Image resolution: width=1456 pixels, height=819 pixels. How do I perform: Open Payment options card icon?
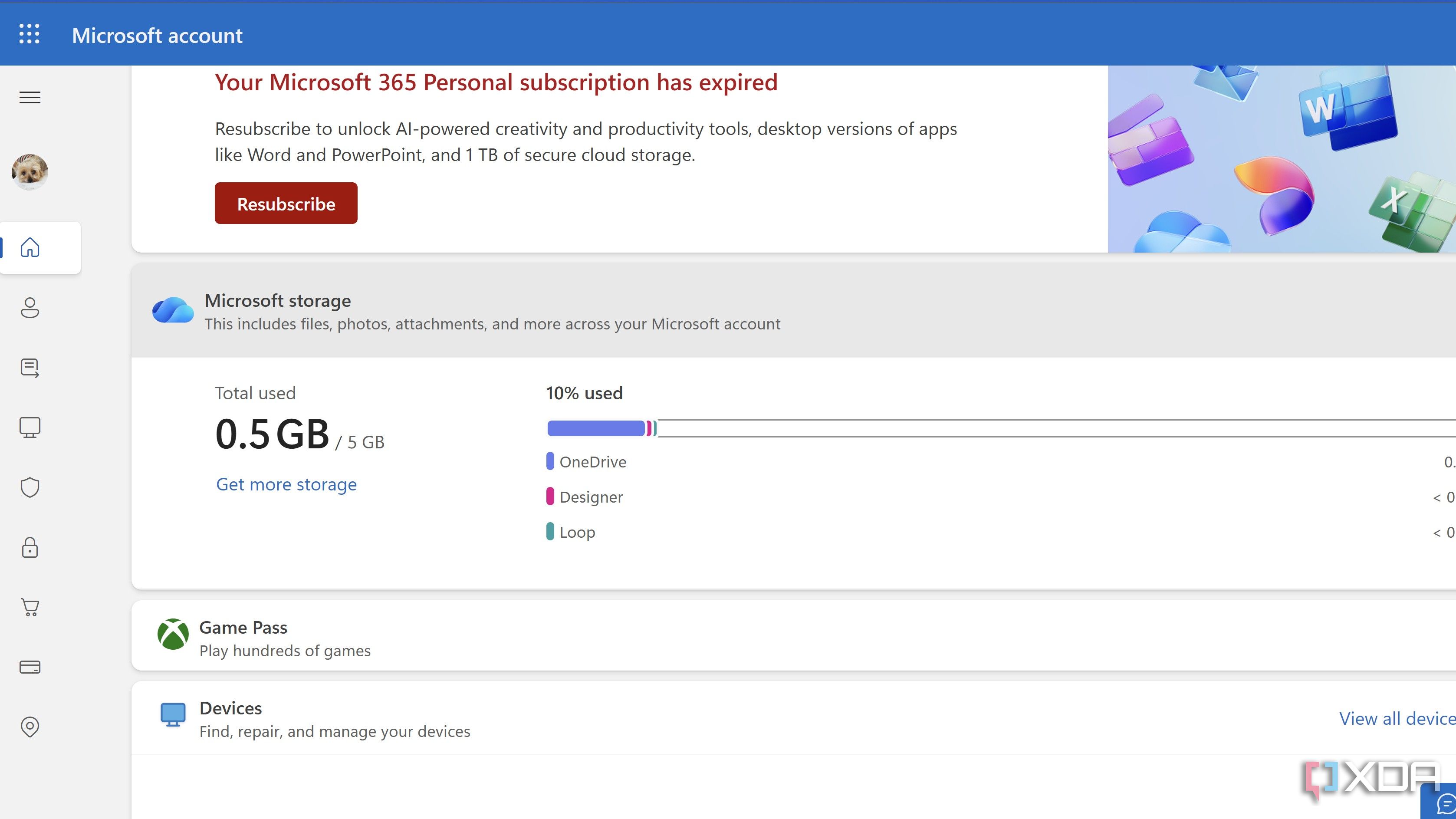pos(30,667)
